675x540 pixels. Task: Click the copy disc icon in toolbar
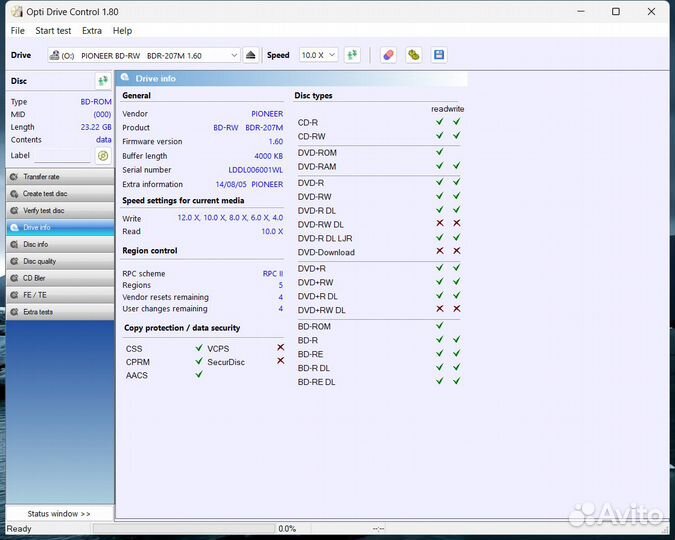point(414,55)
